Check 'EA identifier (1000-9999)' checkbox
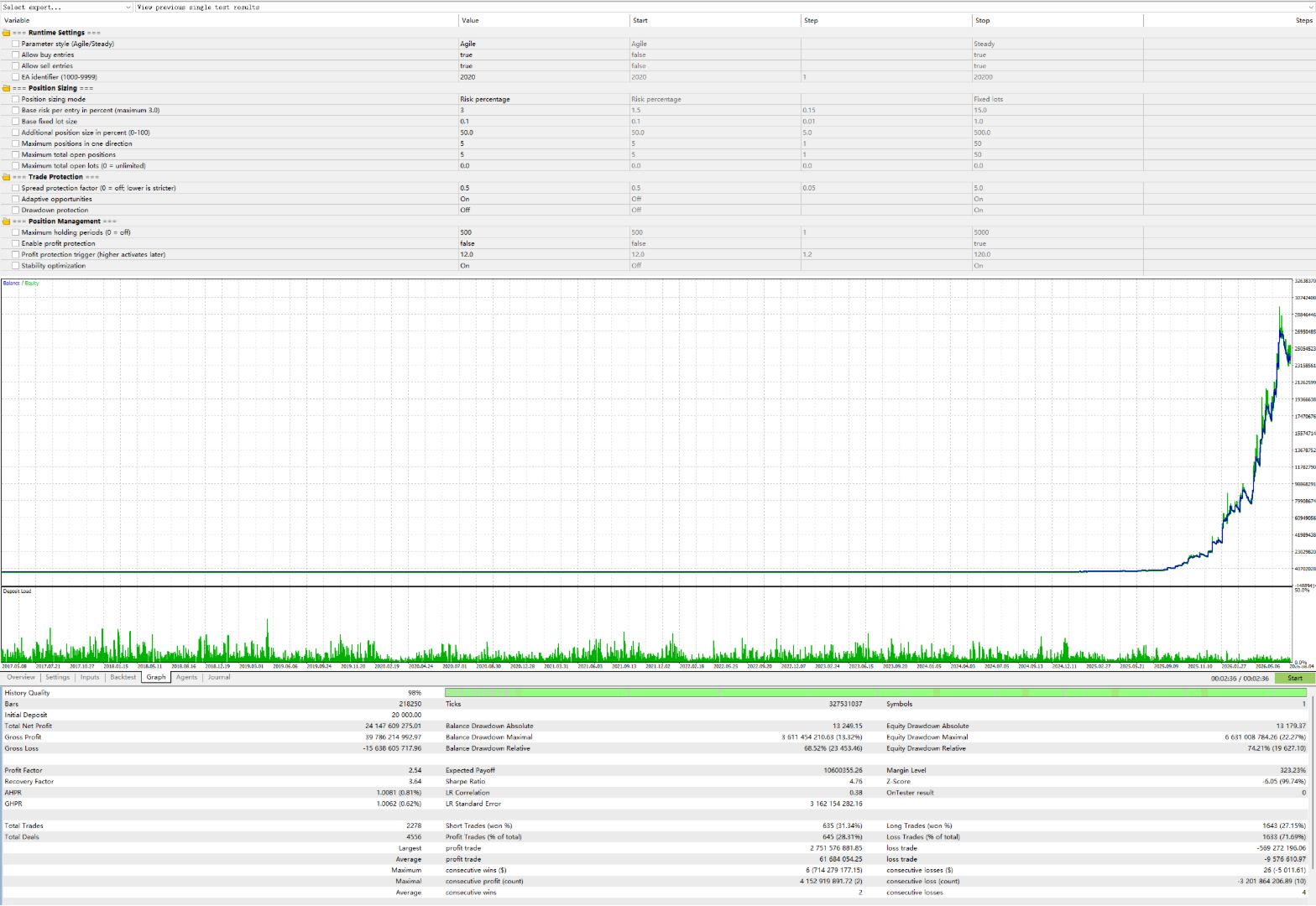Image resolution: width=1316 pixels, height=906 pixels. (x=16, y=77)
